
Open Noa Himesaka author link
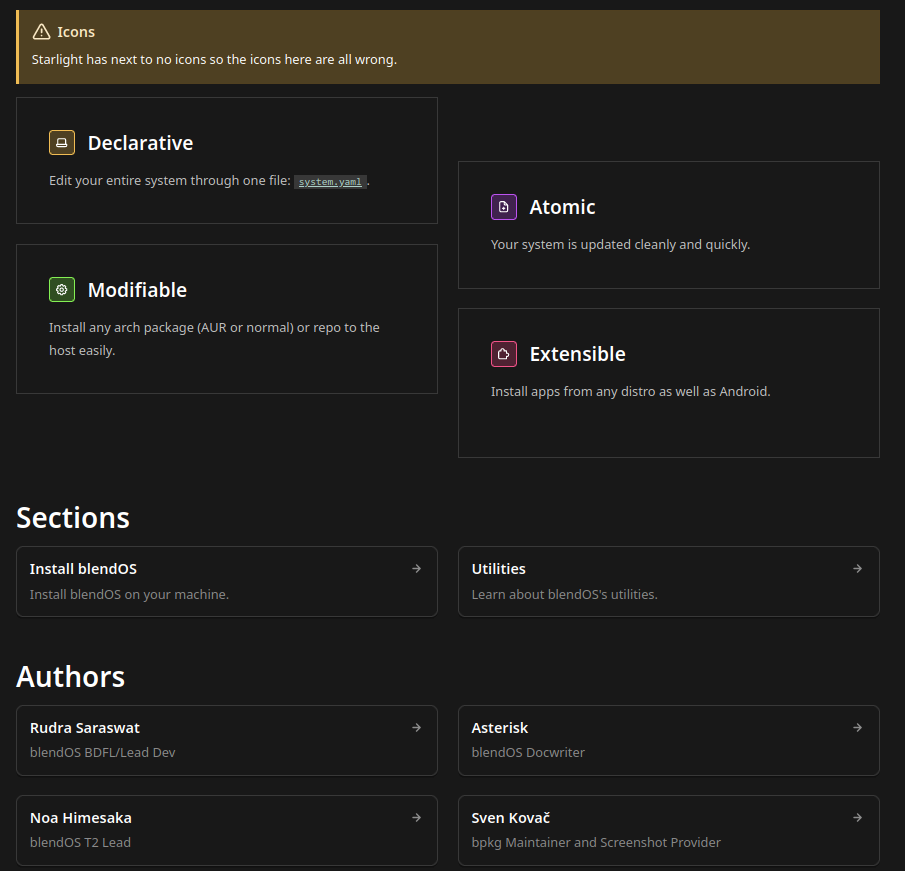click(81, 818)
